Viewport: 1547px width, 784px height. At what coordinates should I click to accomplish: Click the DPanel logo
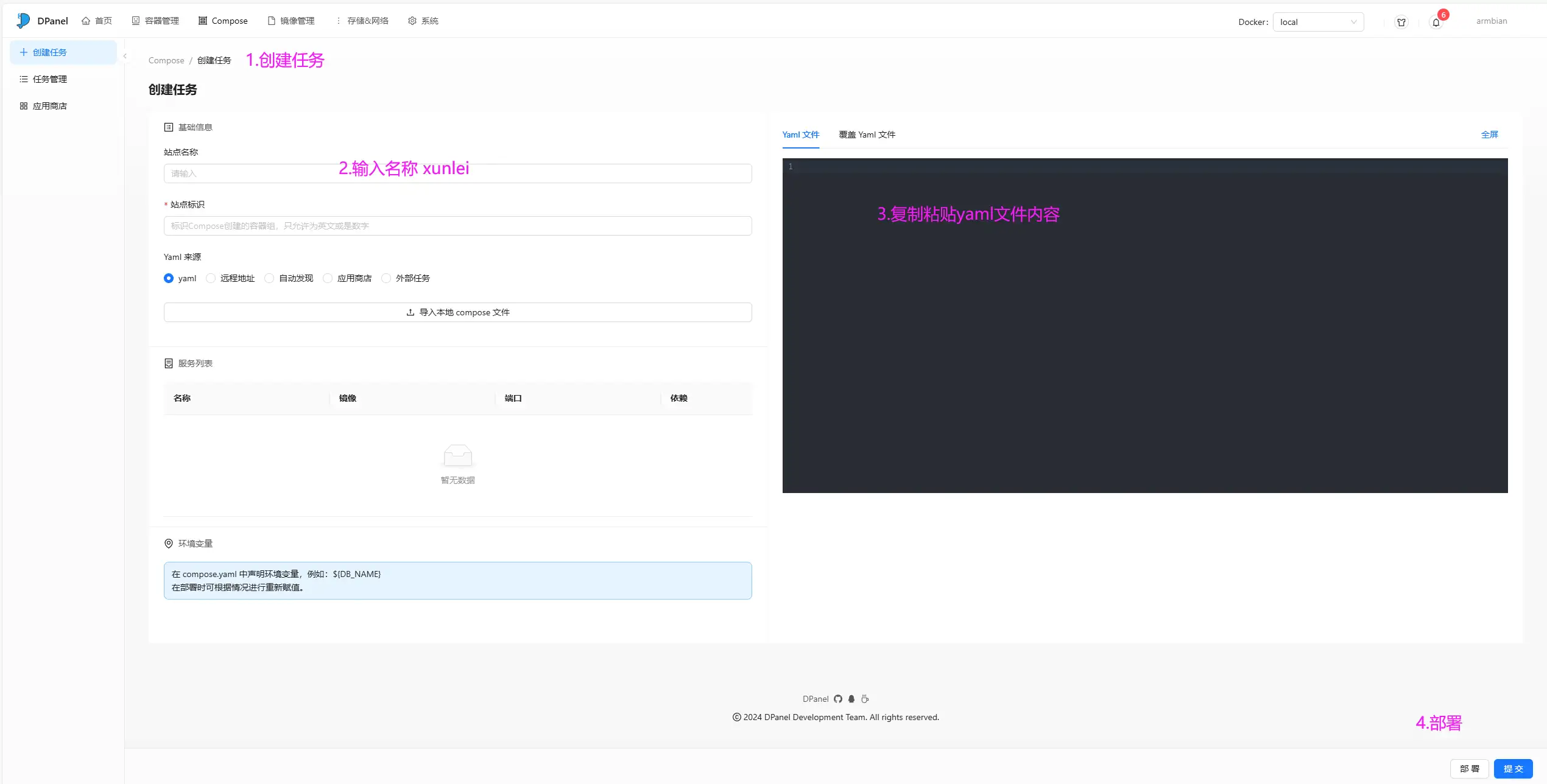[x=23, y=20]
